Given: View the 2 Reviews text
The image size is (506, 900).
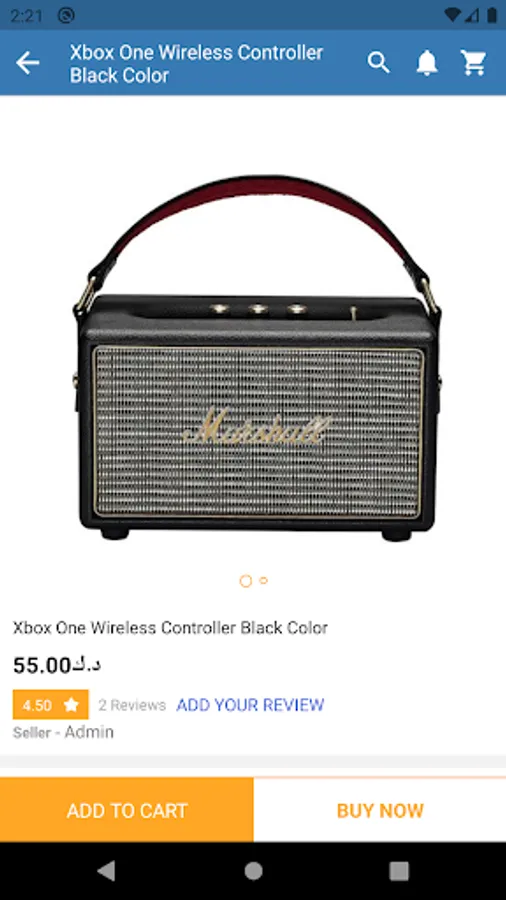Looking at the screenshot, I should pyautogui.click(x=132, y=705).
